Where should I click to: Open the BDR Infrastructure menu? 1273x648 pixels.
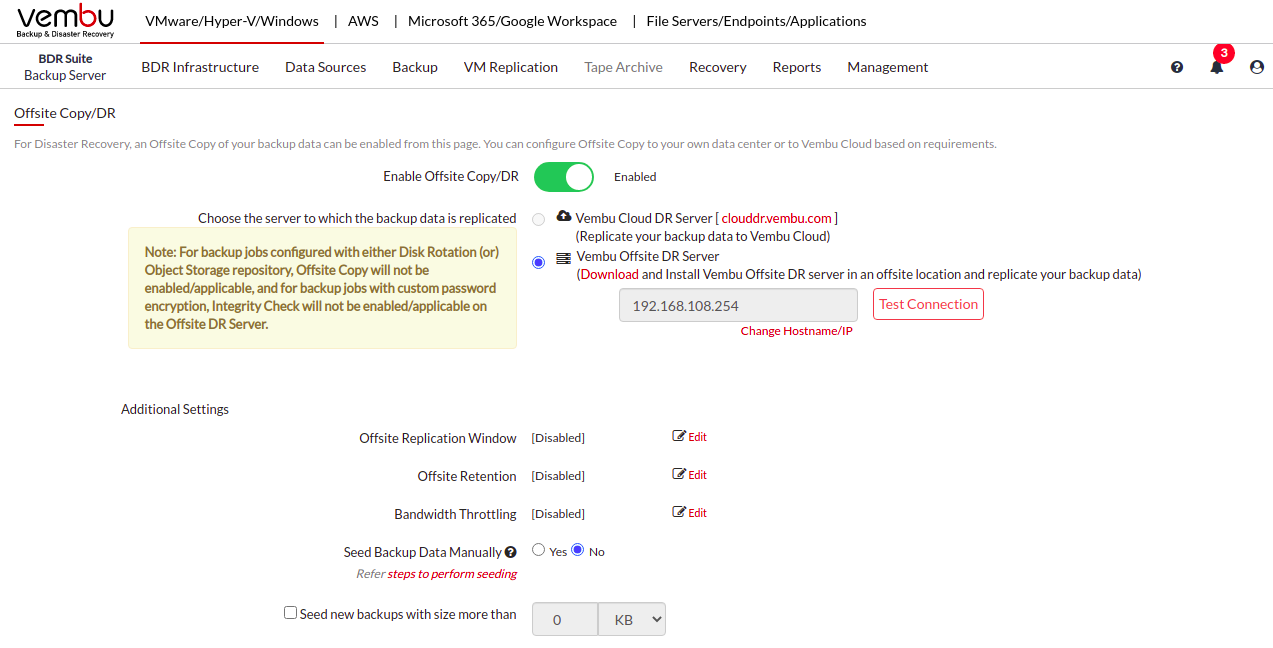pyautogui.click(x=200, y=67)
